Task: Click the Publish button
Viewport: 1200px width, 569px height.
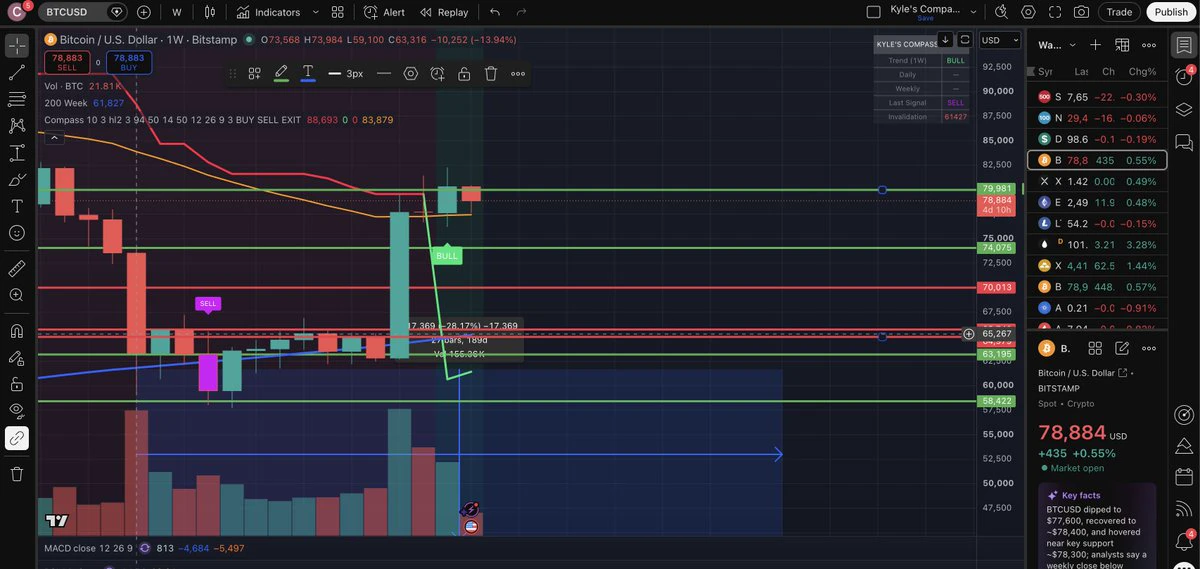Action: [x=1170, y=12]
